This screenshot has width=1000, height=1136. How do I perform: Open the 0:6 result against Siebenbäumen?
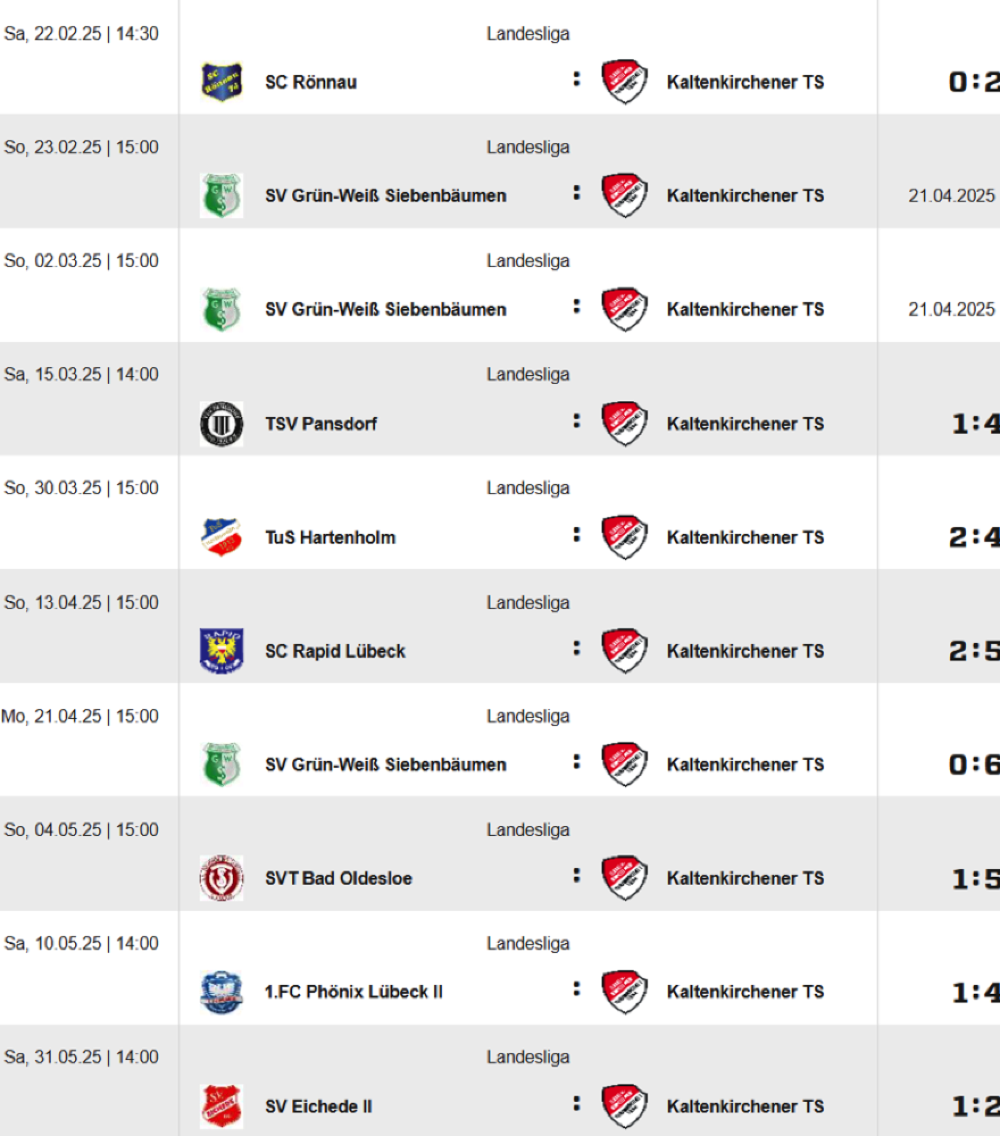coord(974,765)
